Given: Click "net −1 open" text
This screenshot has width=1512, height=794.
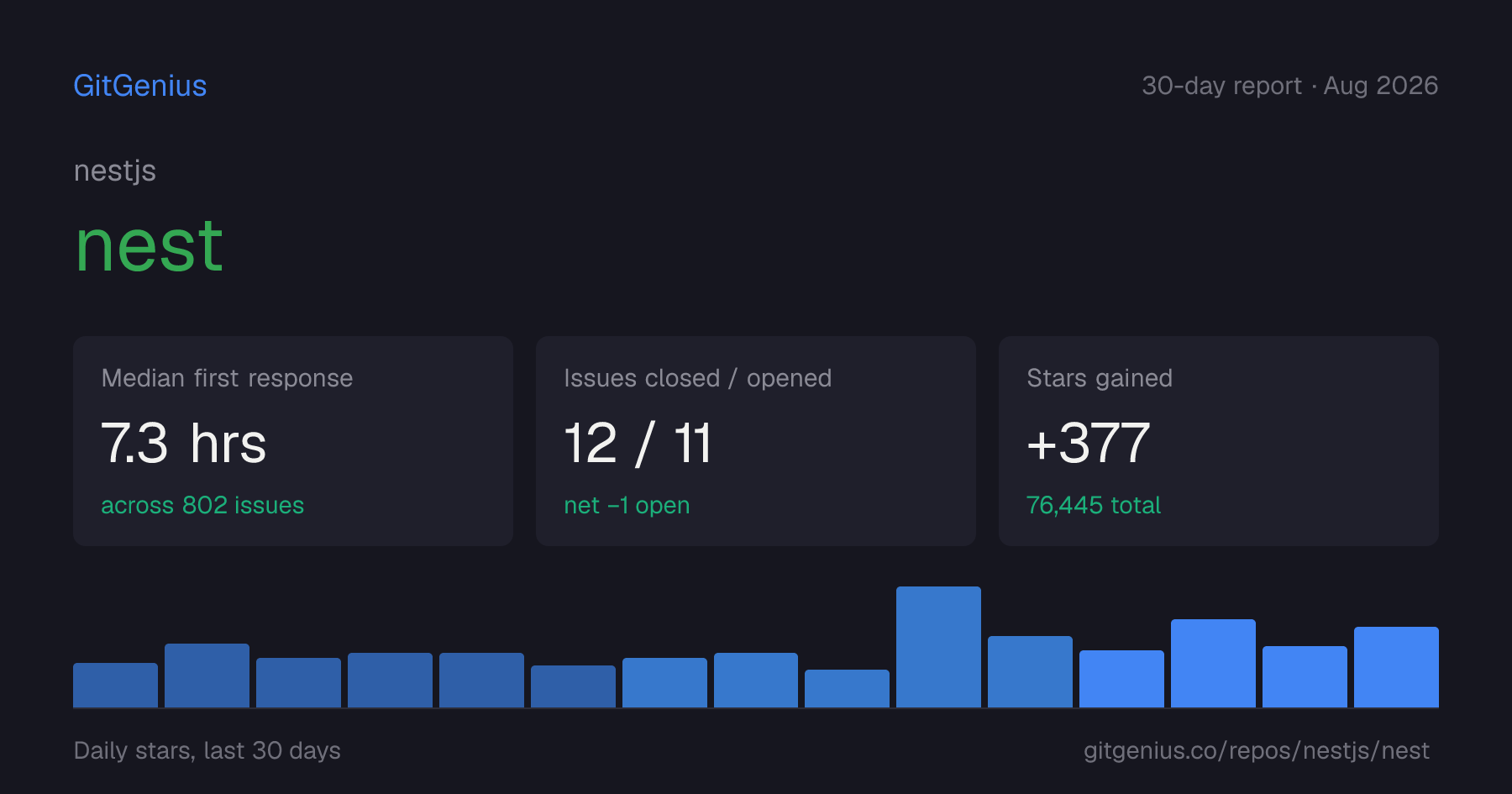Looking at the screenshot, I should pos(627,505).
